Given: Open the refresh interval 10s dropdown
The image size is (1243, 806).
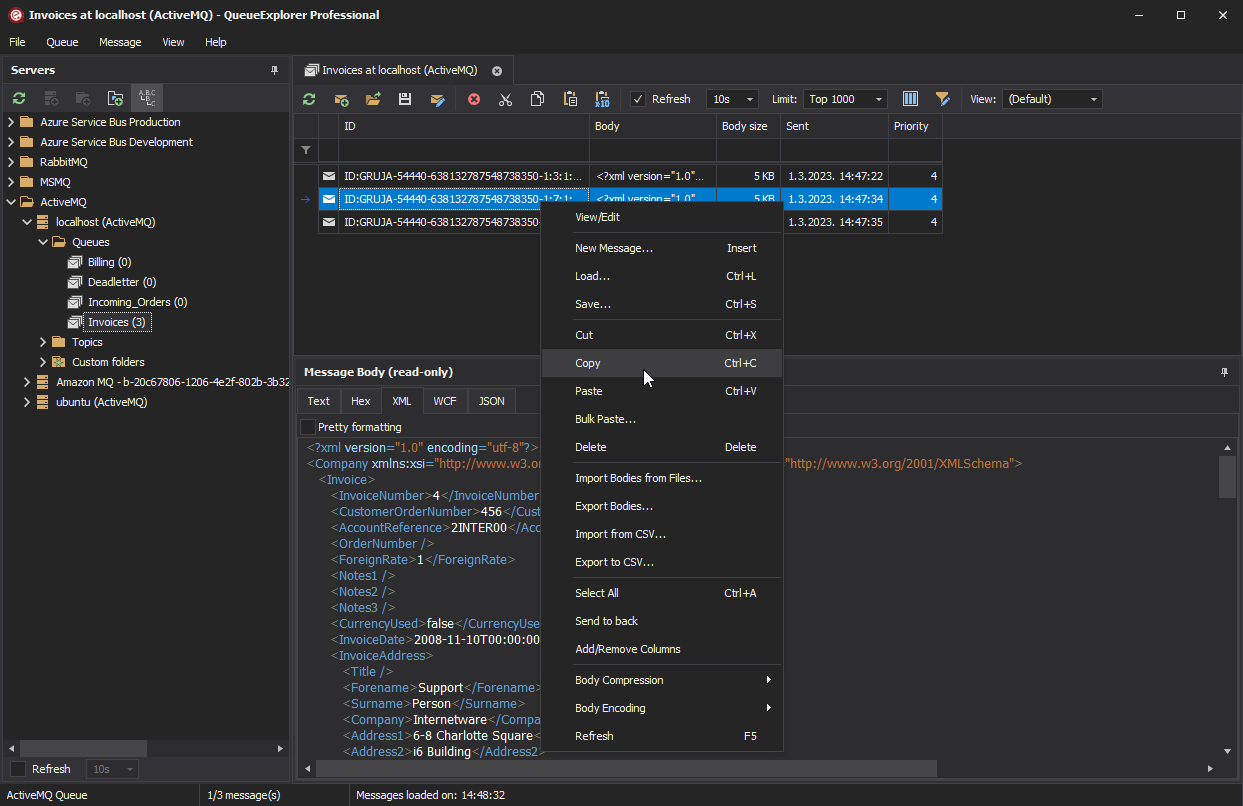Looking at the screenshot, I should (731, 99).
